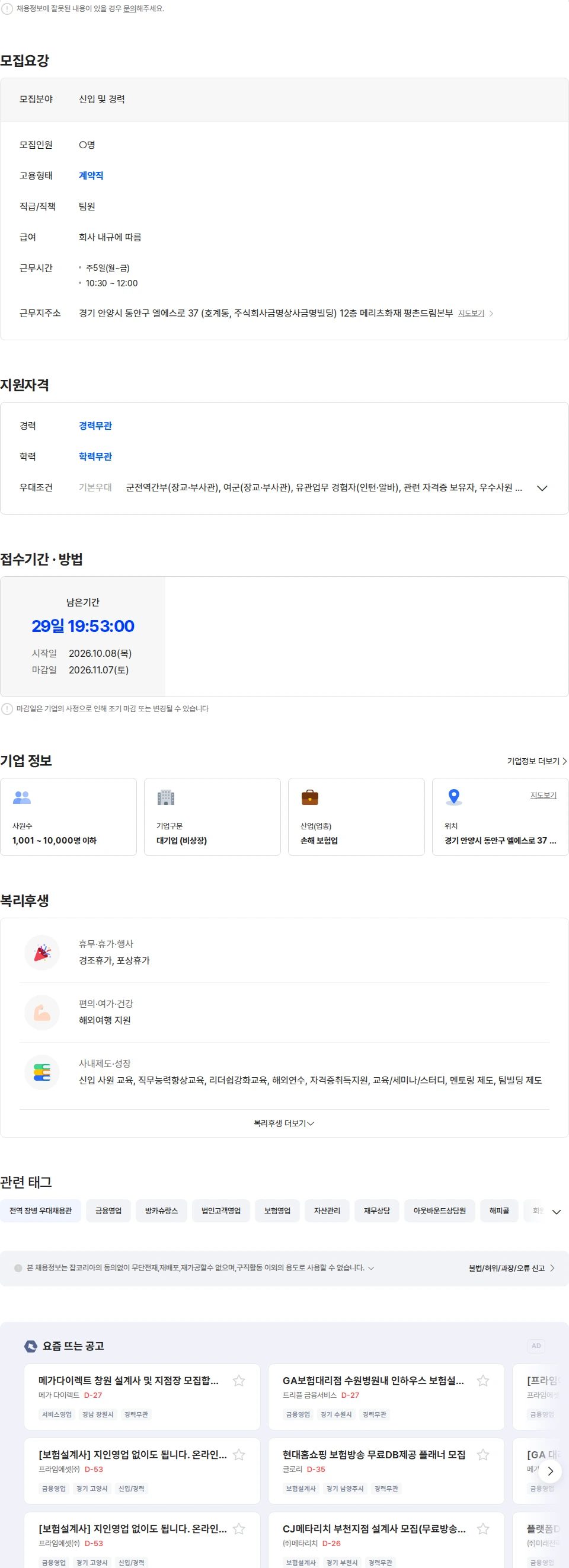Click the 트리플 금융서비스 company name
Viewport: 569px width, 1568px height.
pyautogui.click(x=309, y=1395)
